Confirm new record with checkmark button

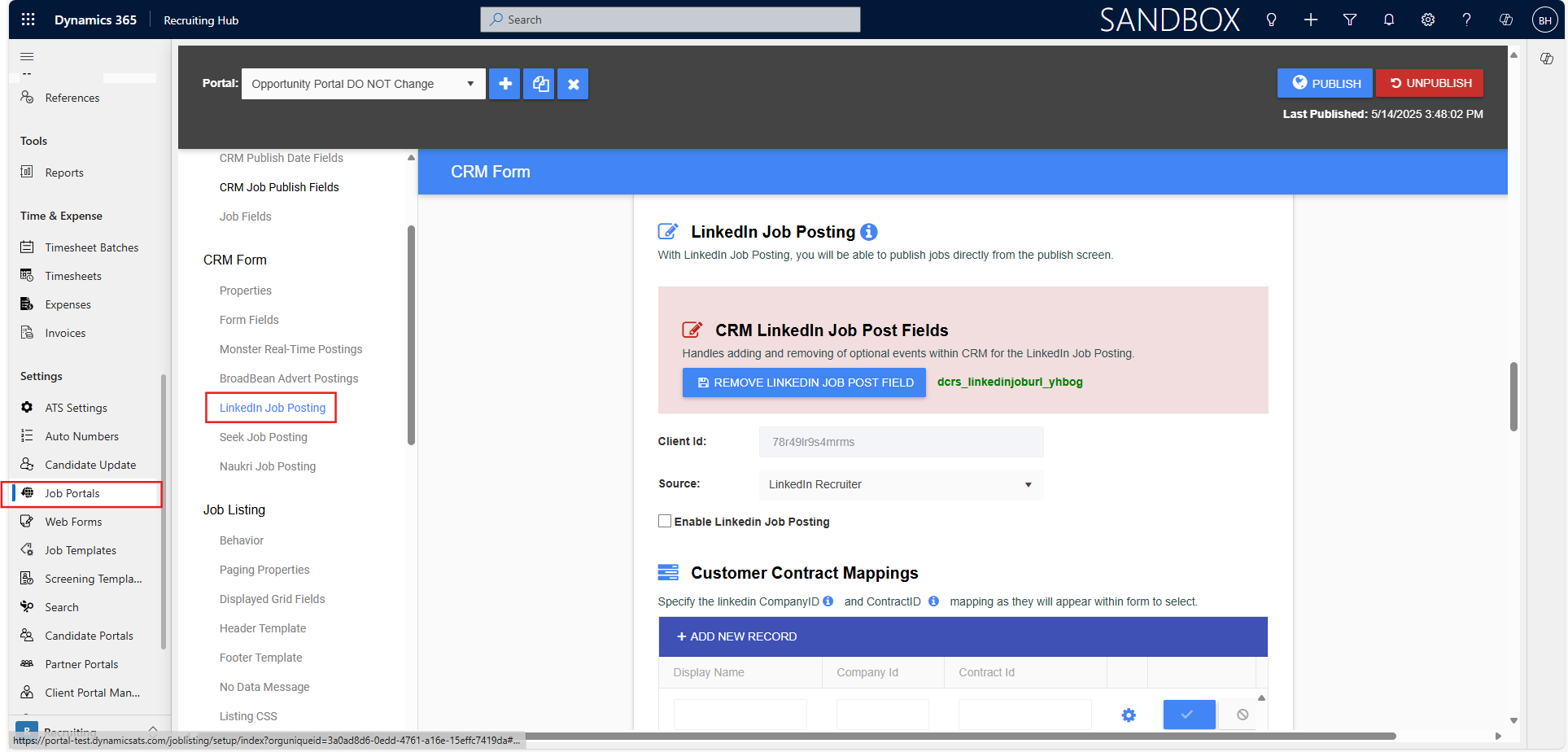1189,715
